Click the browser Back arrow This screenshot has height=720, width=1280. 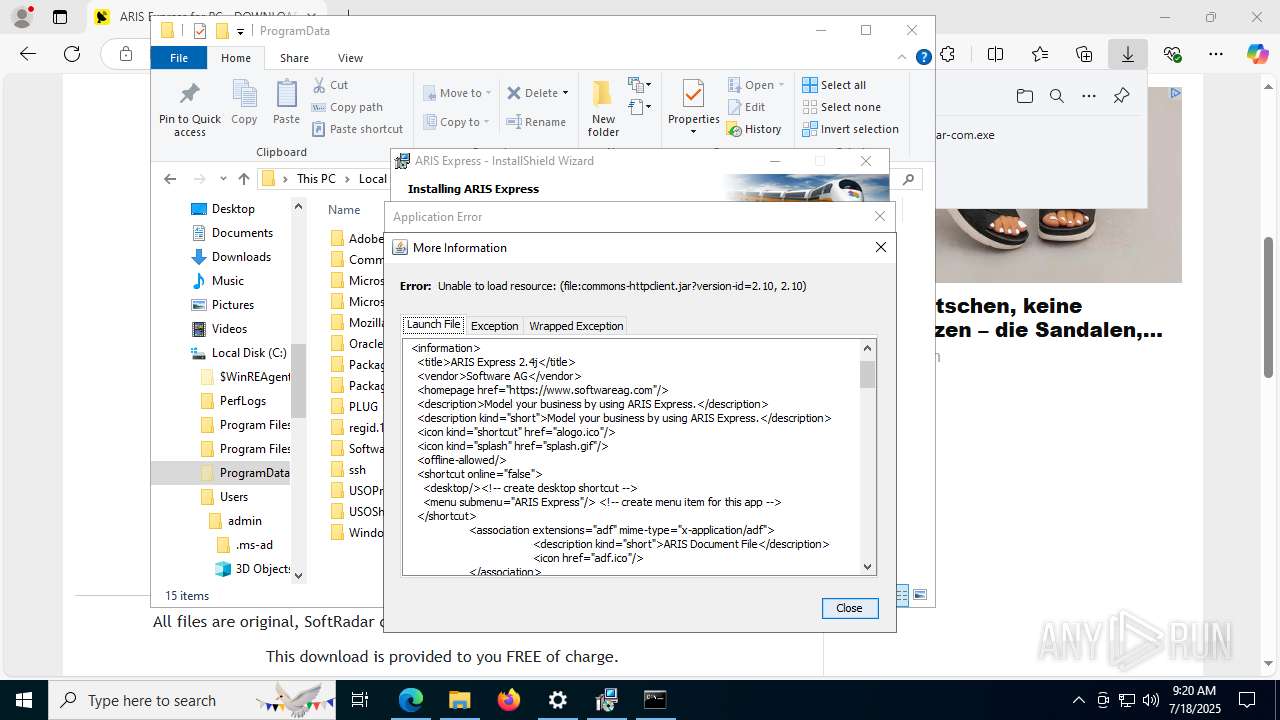tap(28, 54)
